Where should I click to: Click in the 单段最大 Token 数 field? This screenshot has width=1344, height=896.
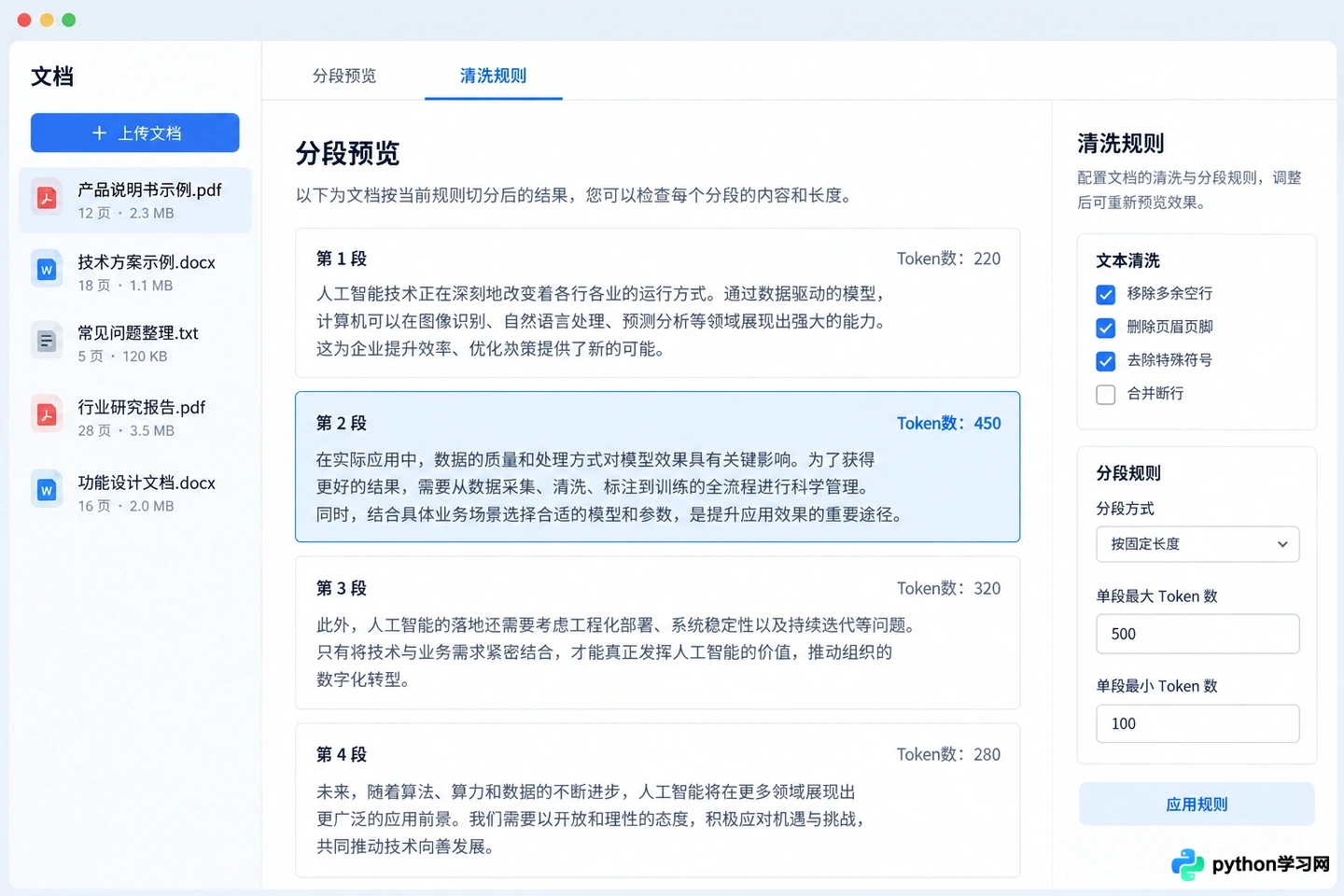click(x=1197, y=634)
